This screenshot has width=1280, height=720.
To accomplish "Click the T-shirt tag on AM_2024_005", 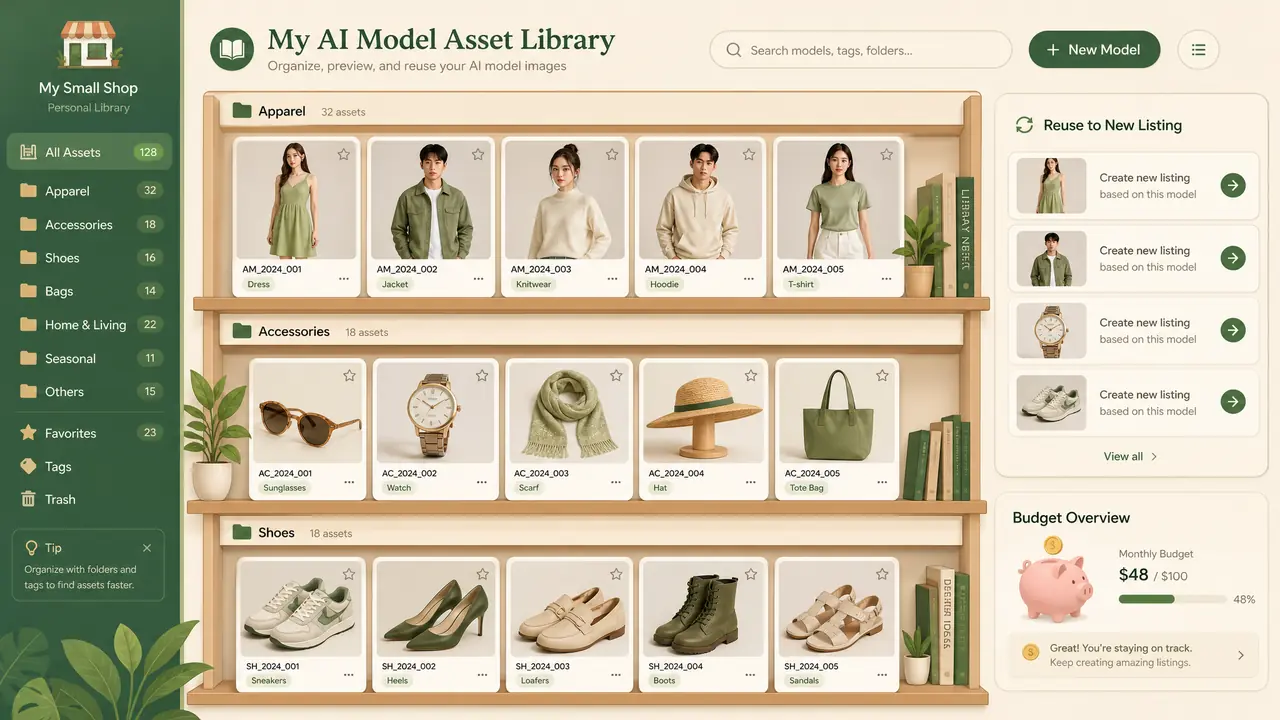I will 801,284.
